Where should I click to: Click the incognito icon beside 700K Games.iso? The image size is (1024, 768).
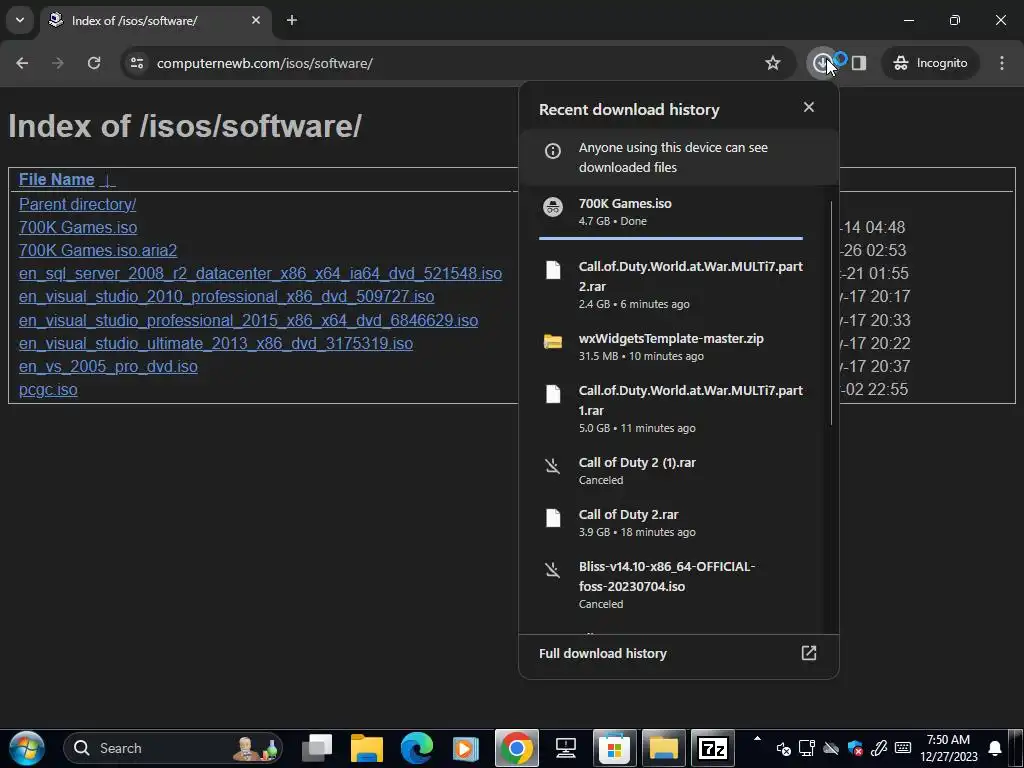552,206
